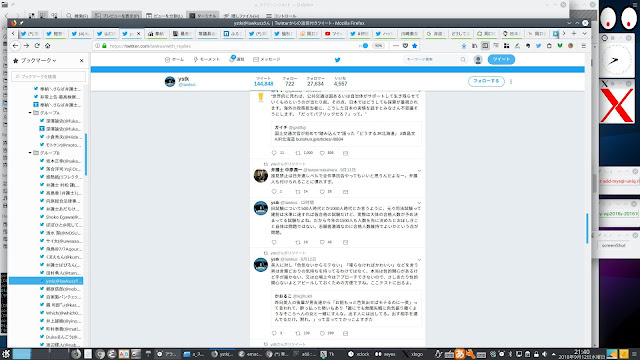Open the メッセージ navigation item
Viewport: 640px width, 360px height.
267,60
